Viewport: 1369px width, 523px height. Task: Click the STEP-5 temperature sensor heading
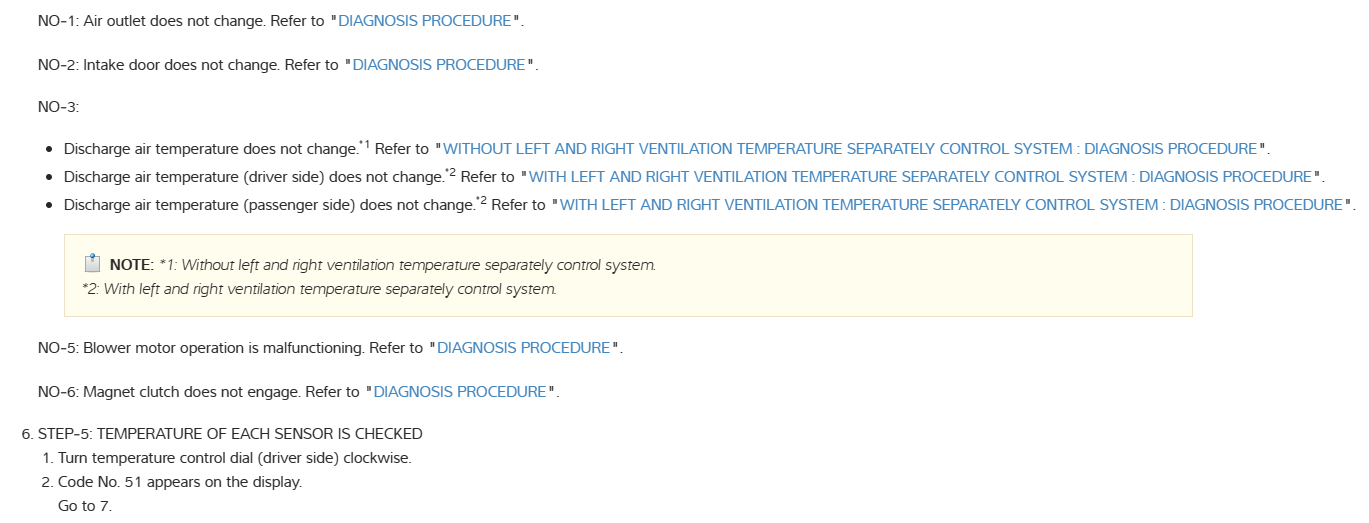[x=230, y=434]
